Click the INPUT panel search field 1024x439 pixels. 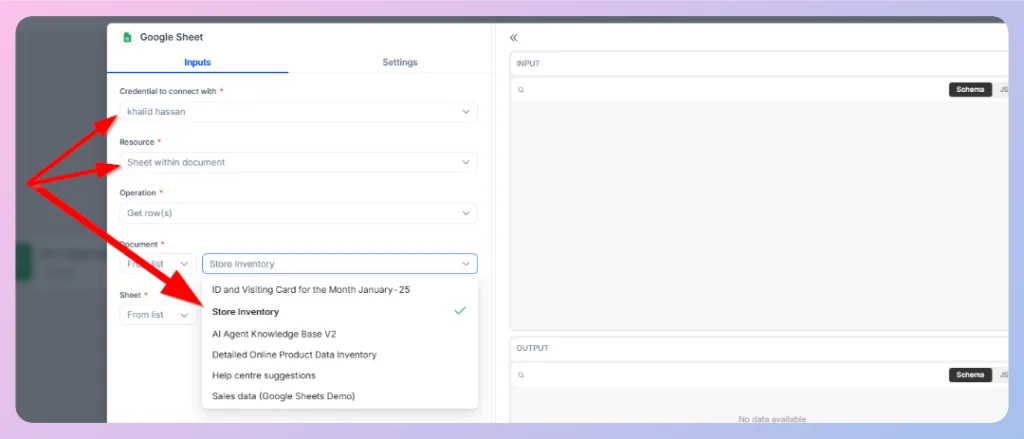tap(731, 90)
